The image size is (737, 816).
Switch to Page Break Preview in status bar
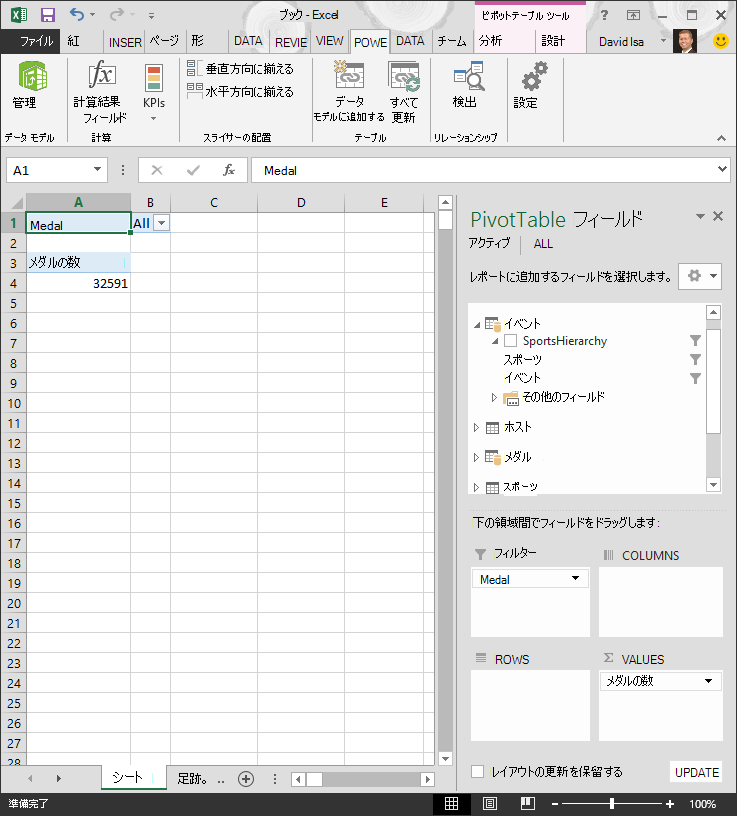(528, 804)
